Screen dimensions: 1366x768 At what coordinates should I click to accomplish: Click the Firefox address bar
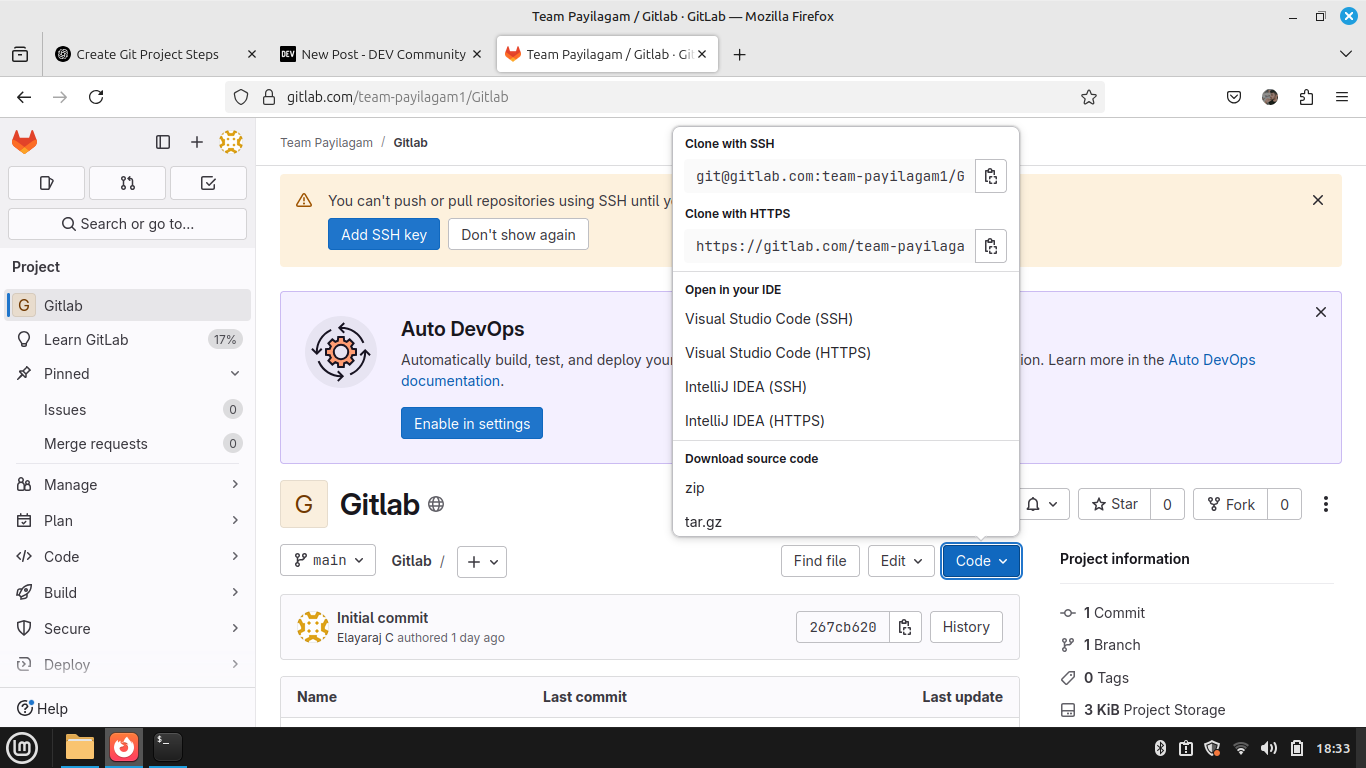tap(664, 97)
